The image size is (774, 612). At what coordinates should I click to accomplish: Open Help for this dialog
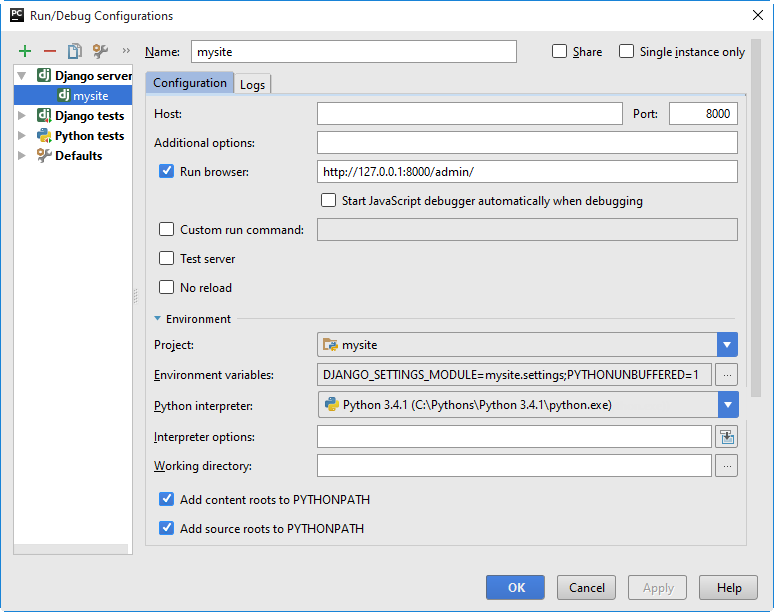729,587
